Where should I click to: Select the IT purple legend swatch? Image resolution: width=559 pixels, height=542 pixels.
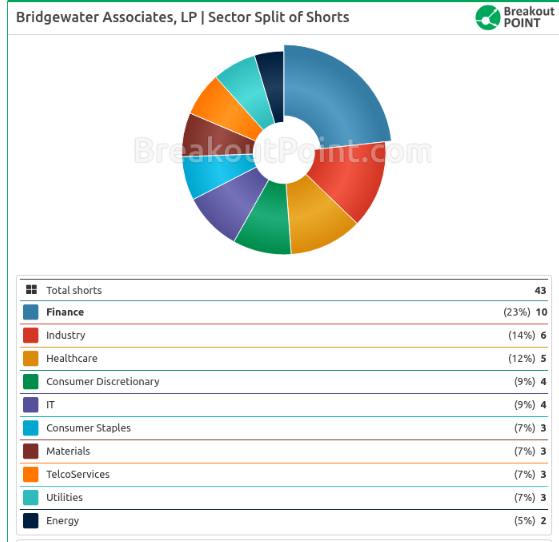(31, 405)
